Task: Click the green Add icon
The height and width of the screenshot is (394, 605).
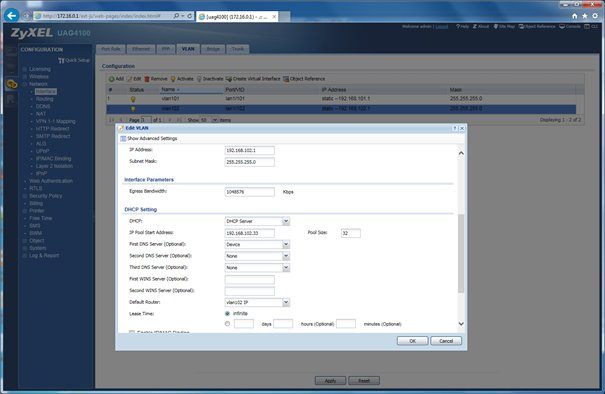Action: tap(112, 79)
